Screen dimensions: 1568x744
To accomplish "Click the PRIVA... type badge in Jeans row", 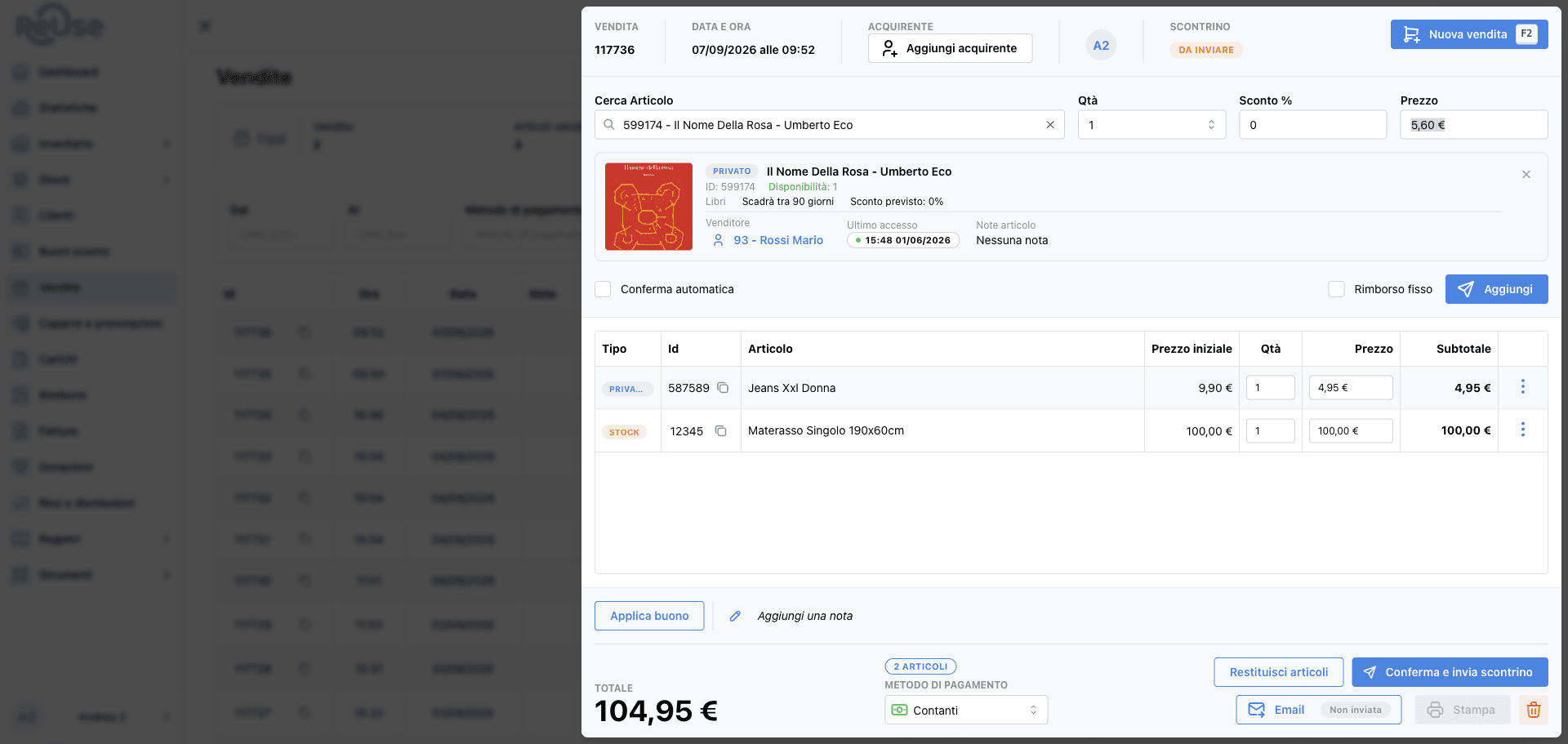I will tap(626, 389).
